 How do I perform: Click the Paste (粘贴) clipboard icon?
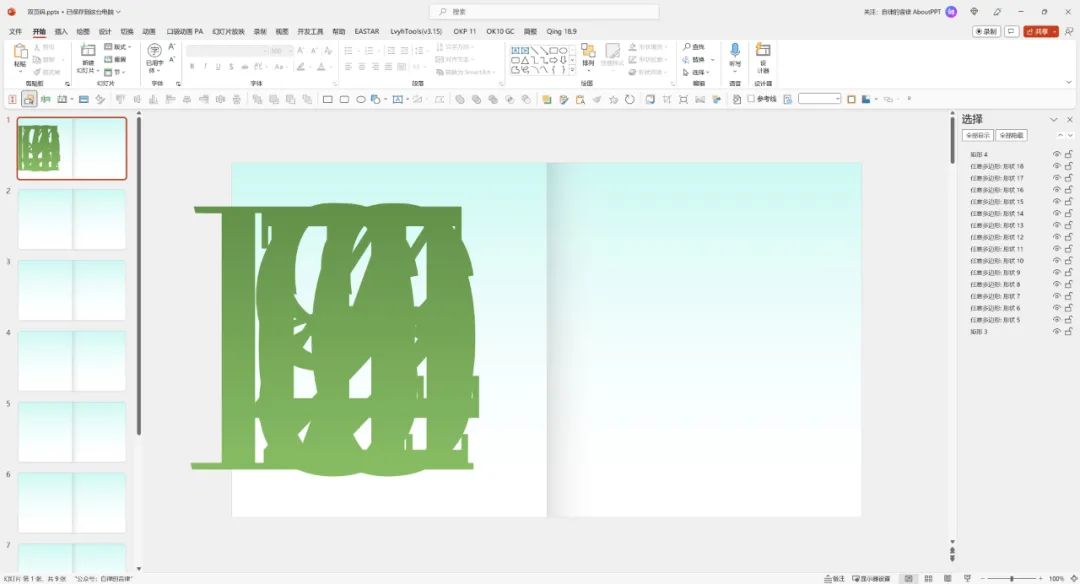tap(20, 52)
